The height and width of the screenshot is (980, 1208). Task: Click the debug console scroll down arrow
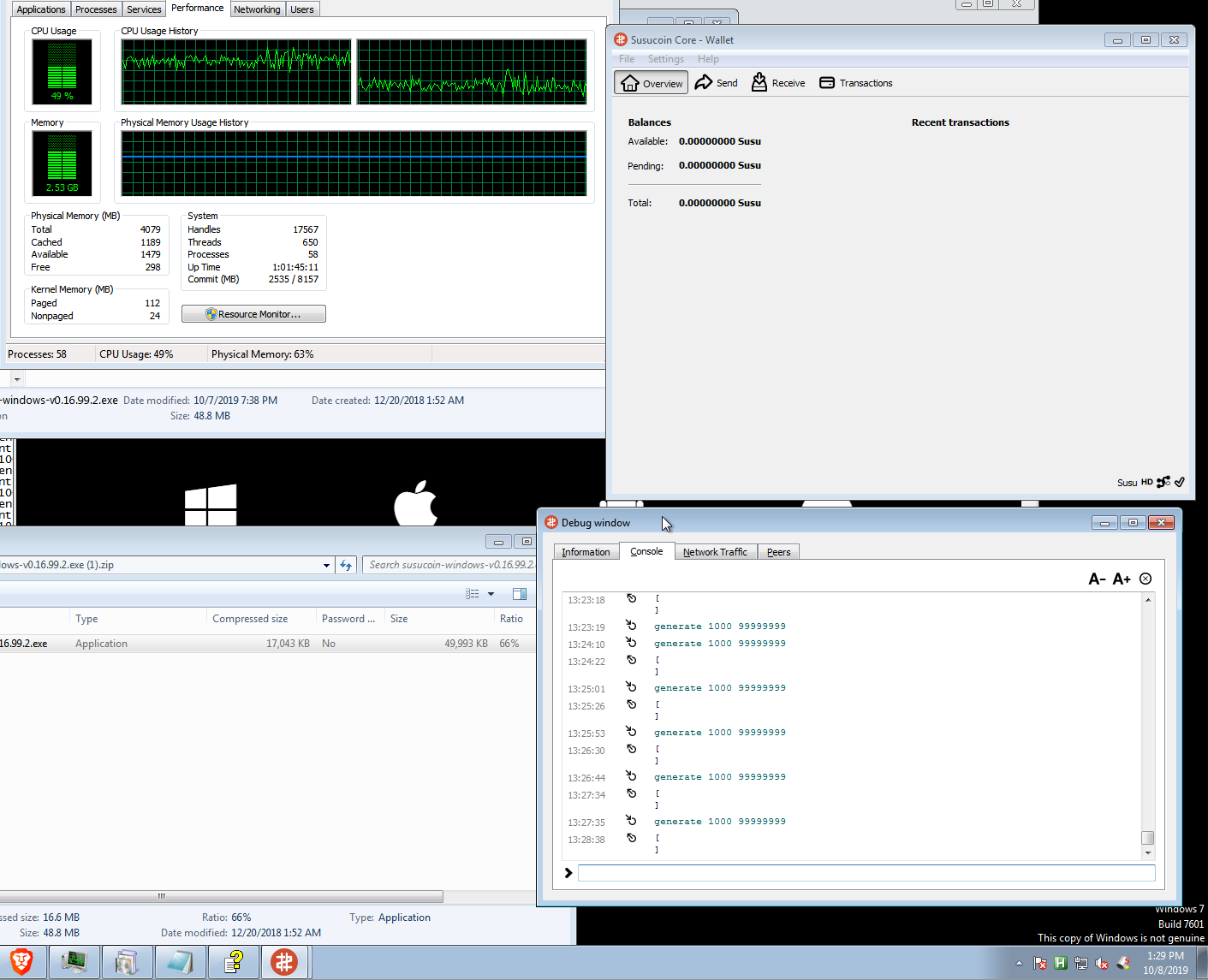coord(1148,852)
